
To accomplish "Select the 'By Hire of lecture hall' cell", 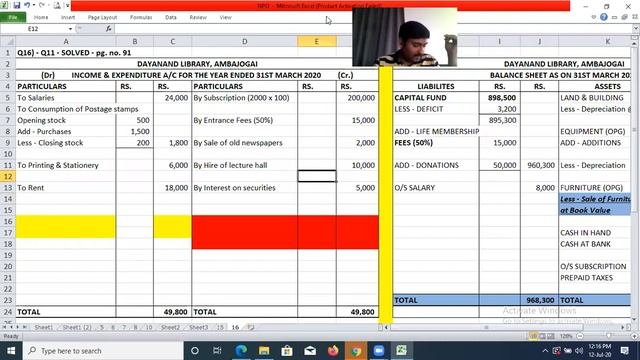I will [244, 165].
